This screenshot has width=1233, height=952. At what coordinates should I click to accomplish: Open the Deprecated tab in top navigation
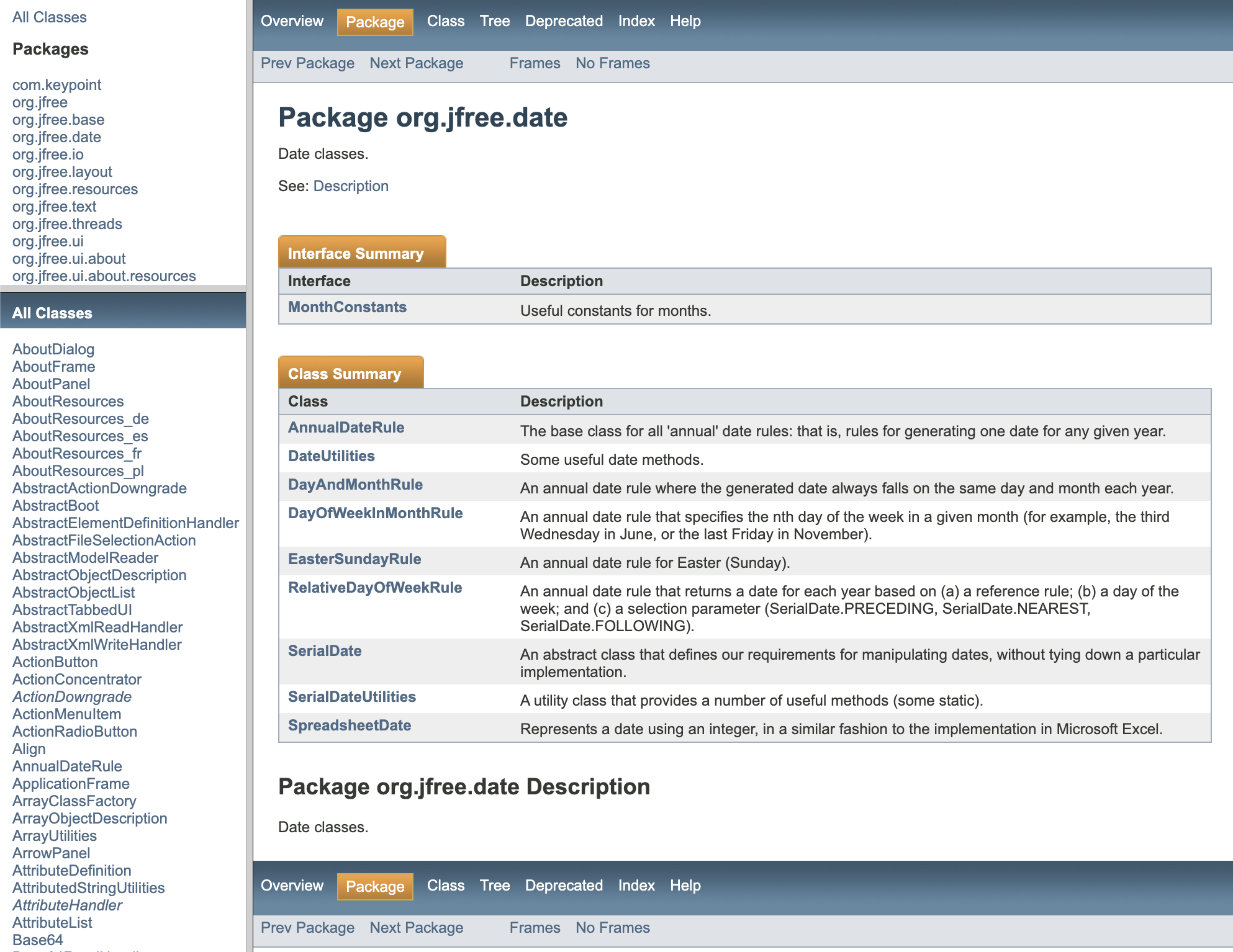pos(563,21)
